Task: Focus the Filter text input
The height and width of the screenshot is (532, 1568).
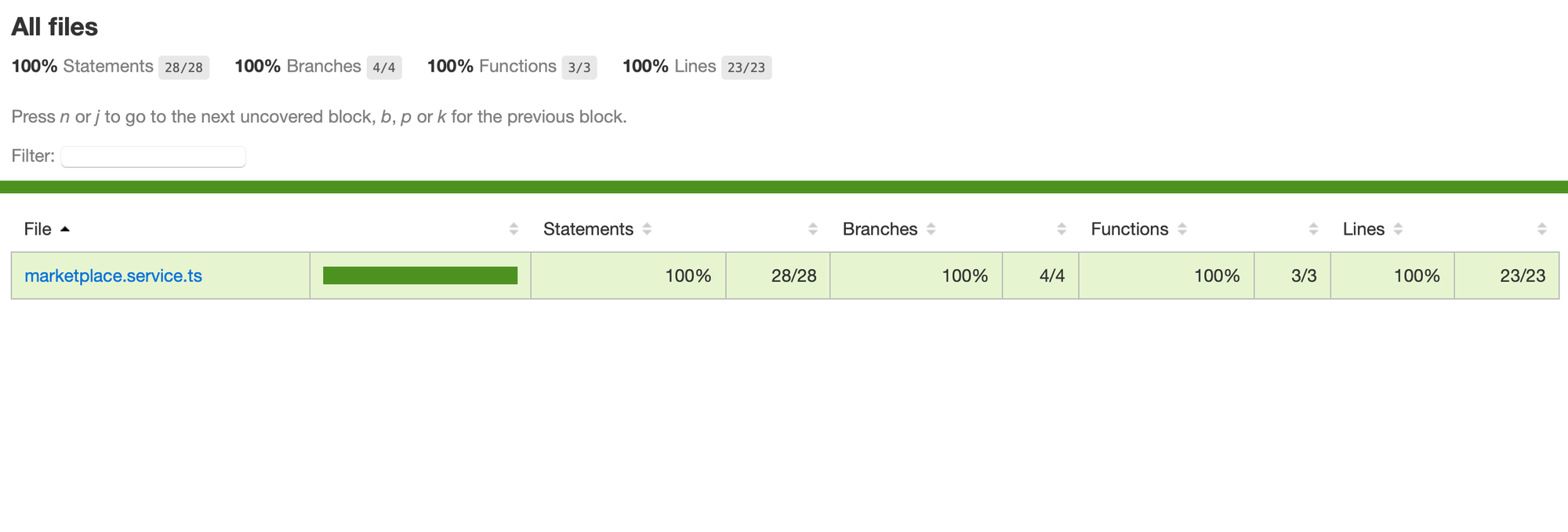Action: (x=154, y=156)
